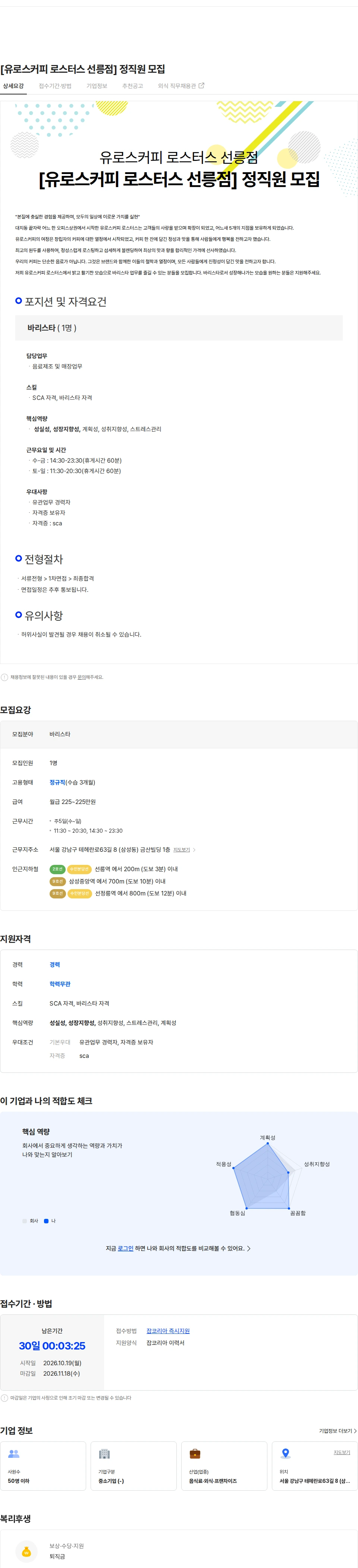Click the 서울 강남구 테헤란로63길 8 address in 위치 card
Screen dimensions: 358x1568
[x=314, y=1480]
